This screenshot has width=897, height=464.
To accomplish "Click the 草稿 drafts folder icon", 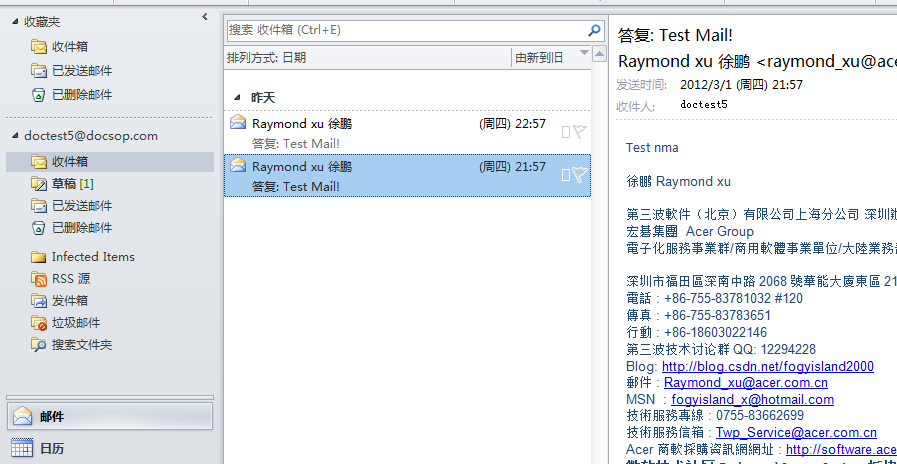I will [x=39, y=184].
